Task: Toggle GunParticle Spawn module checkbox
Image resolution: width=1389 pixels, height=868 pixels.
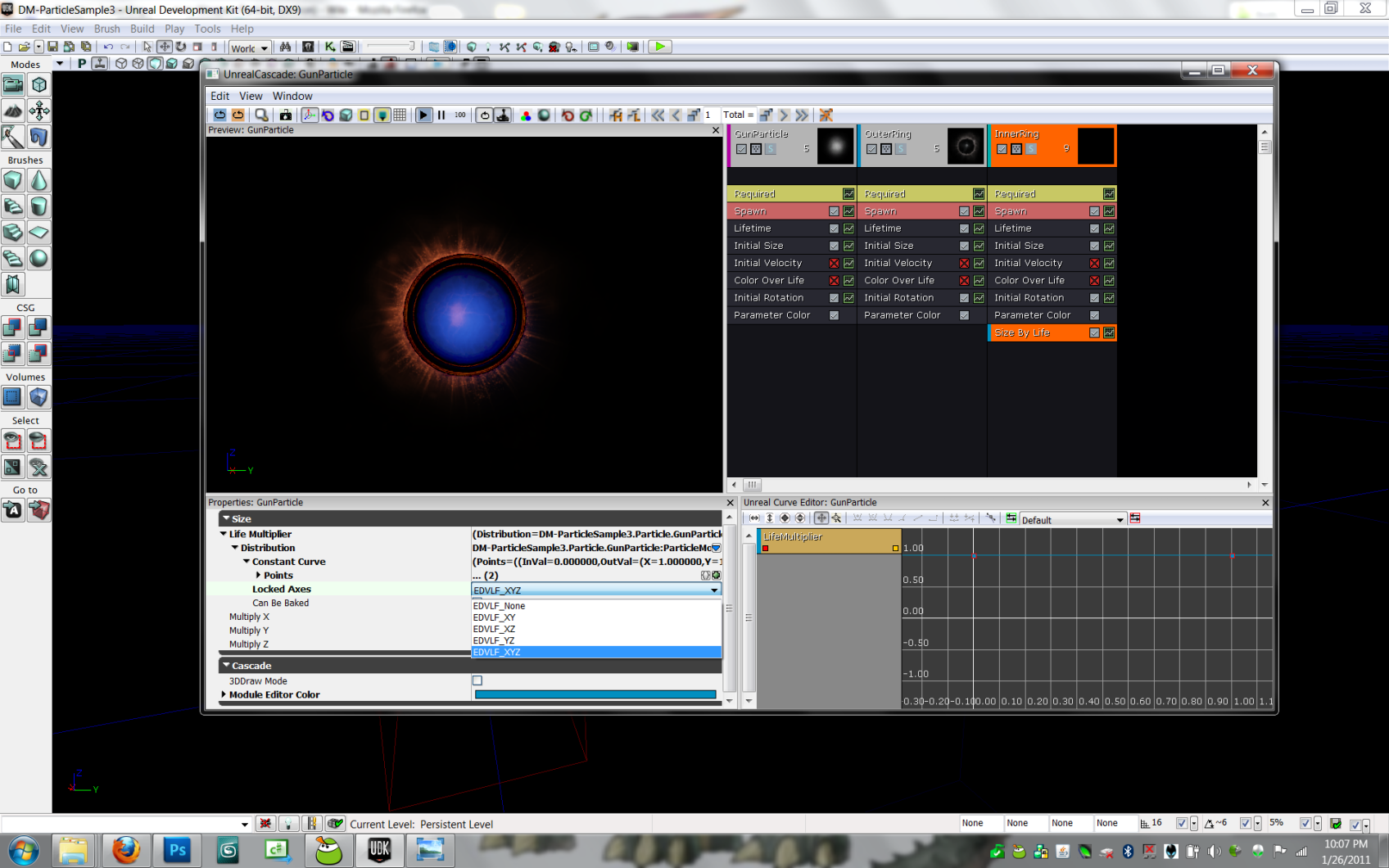Action: [834, 211]
